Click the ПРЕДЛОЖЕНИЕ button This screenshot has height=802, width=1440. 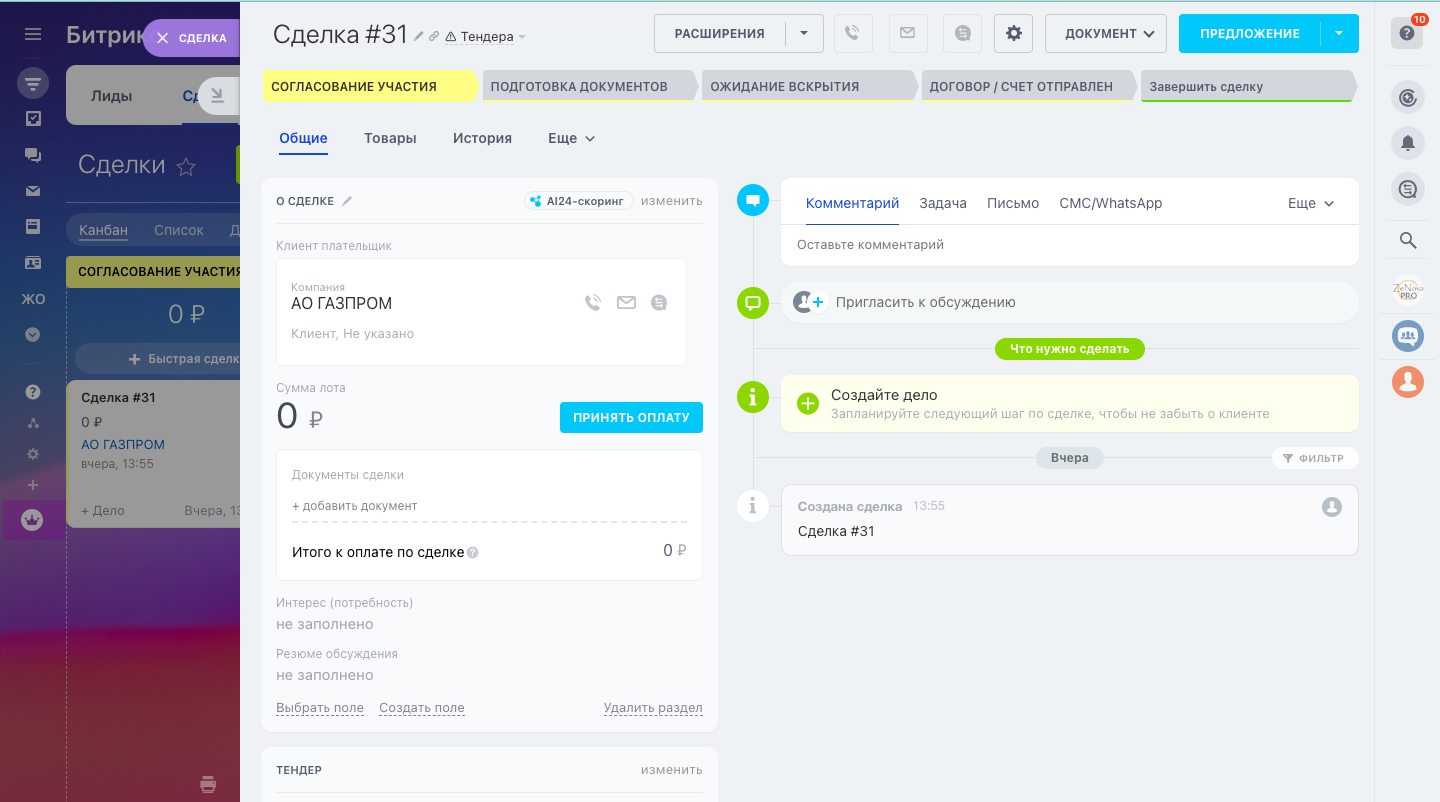tap(1250, 33)
